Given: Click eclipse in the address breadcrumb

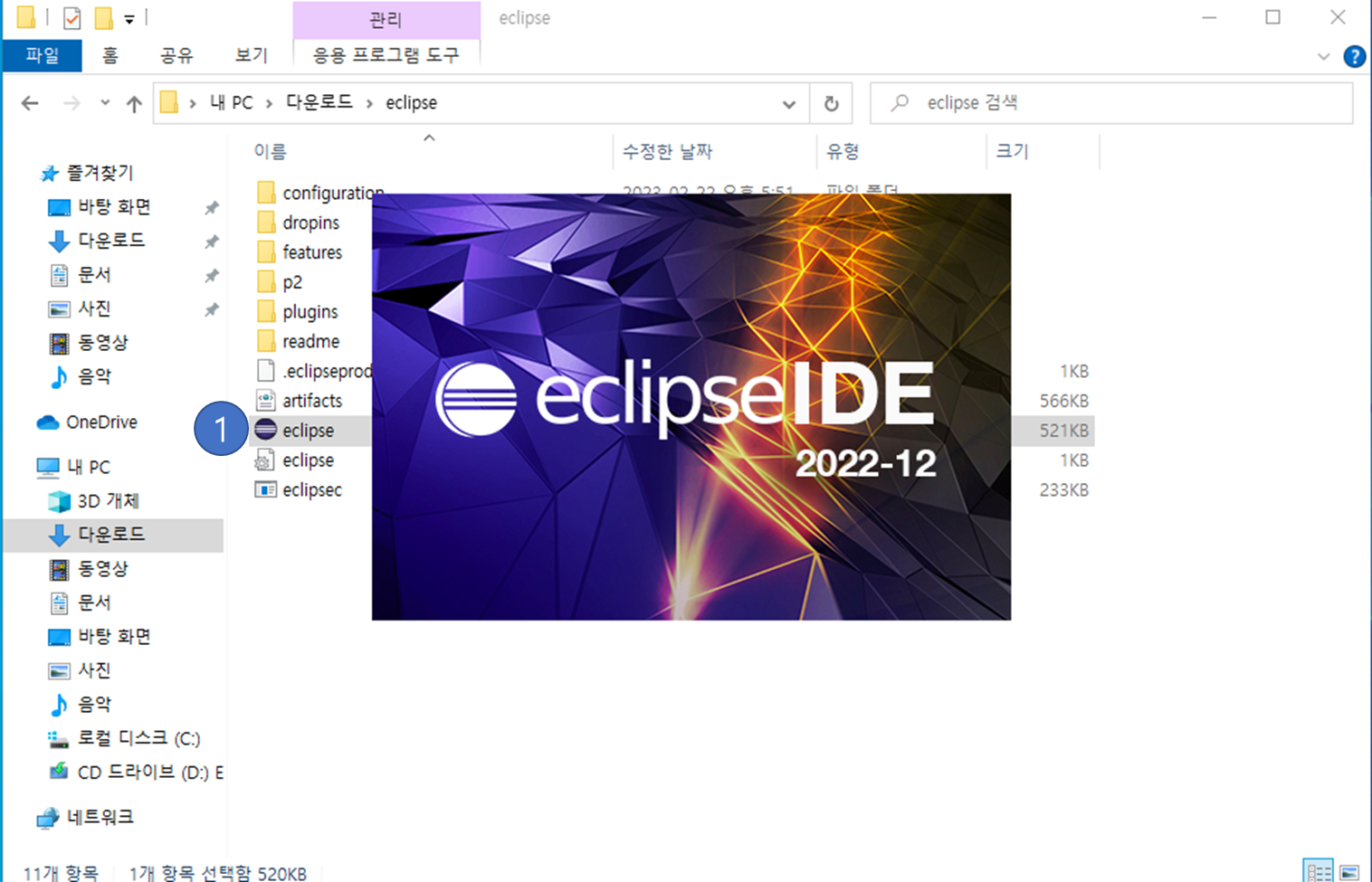Looking at the screenshot, I should point(412,103).
